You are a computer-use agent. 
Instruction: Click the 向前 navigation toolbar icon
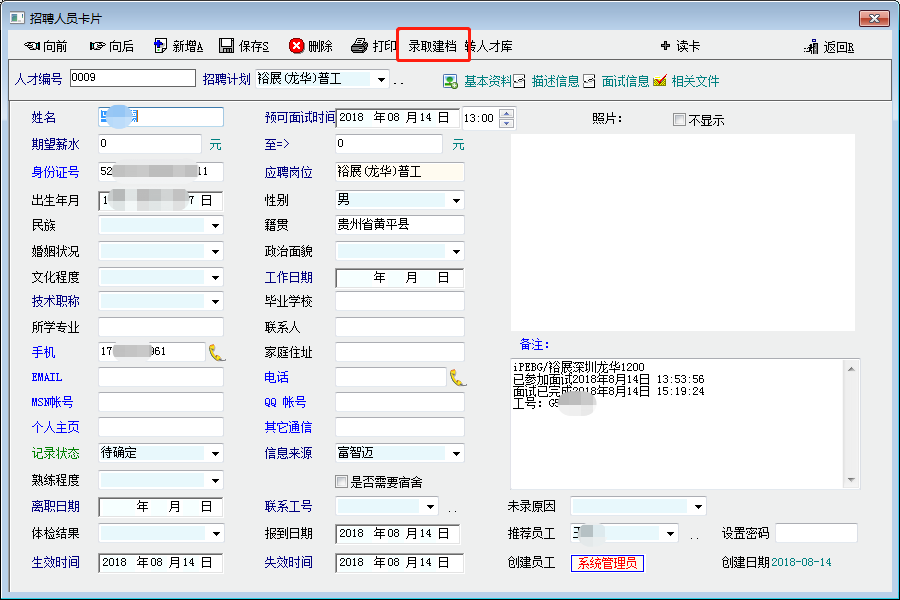pos(32,46)
